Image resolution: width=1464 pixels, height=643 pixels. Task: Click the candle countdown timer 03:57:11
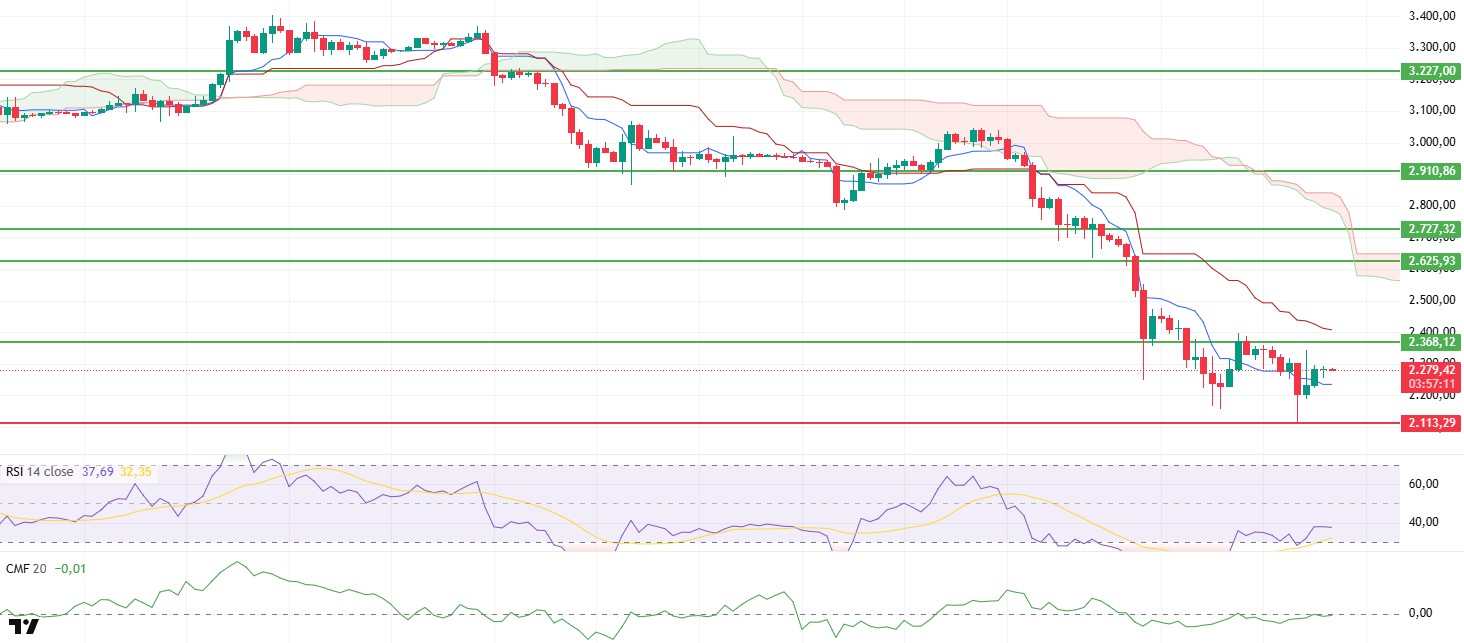(x=1432, y=382)
